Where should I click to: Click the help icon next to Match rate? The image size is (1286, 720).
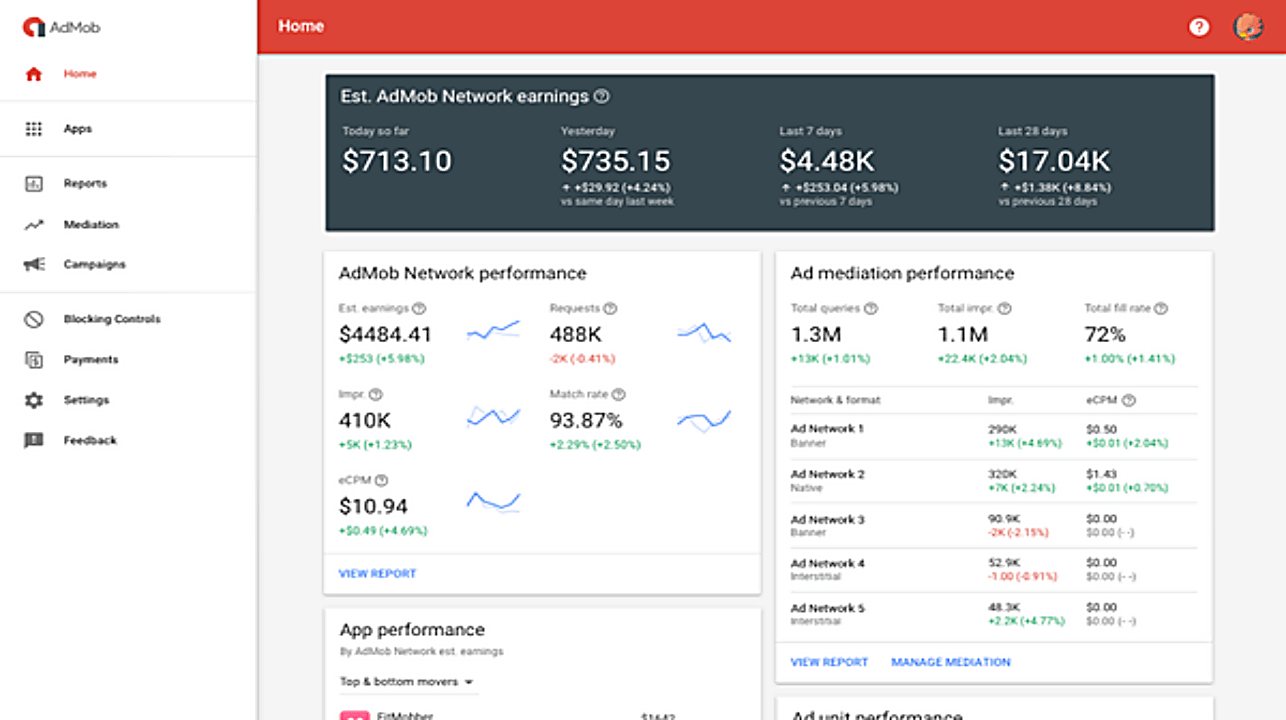click(618, 395)
